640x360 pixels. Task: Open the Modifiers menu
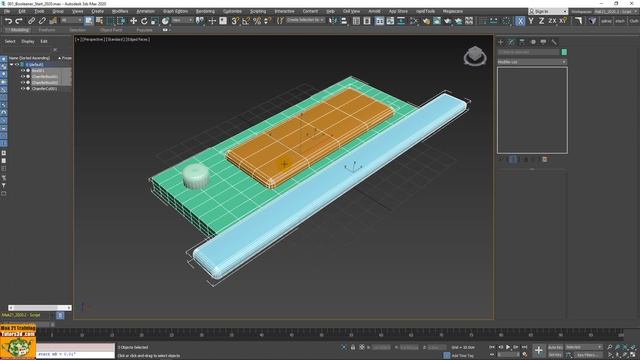click(x=120, y=11)
